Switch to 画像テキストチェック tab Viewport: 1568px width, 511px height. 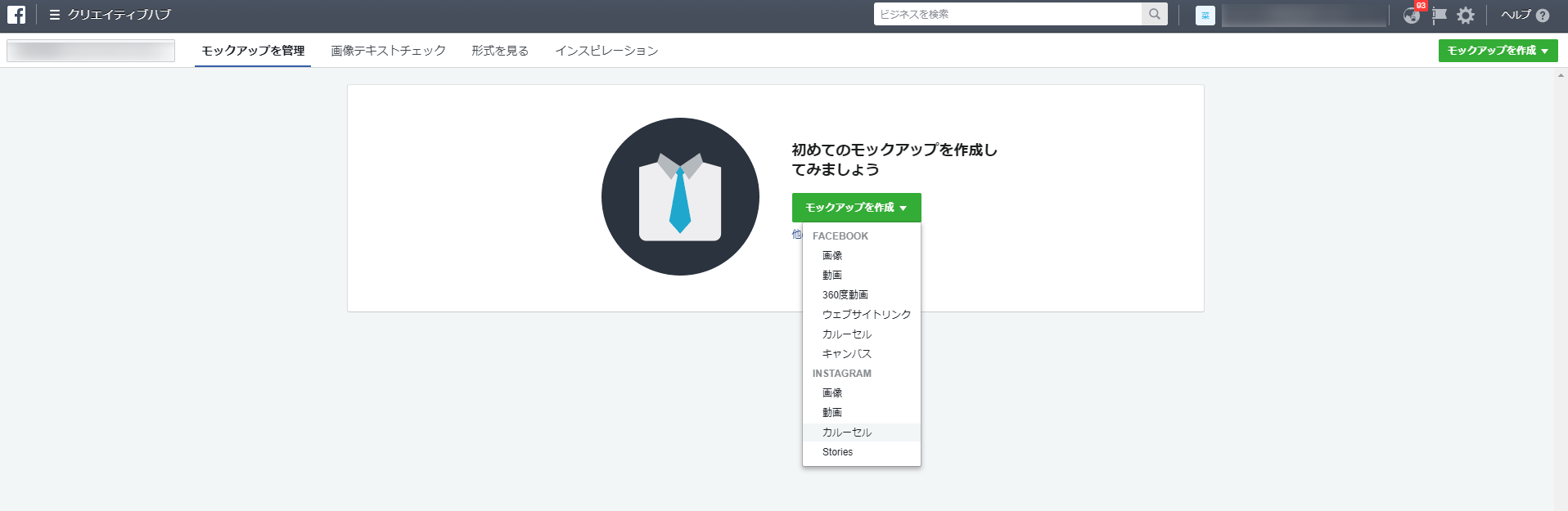(x=388, y=51)
